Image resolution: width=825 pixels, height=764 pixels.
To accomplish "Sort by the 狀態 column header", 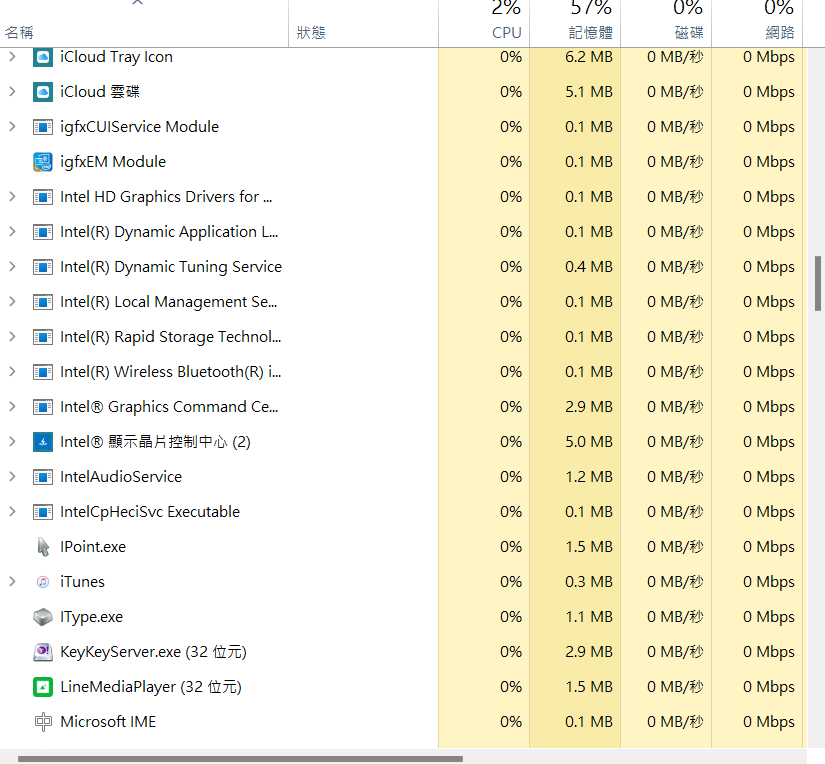I will tap(364, 24).
